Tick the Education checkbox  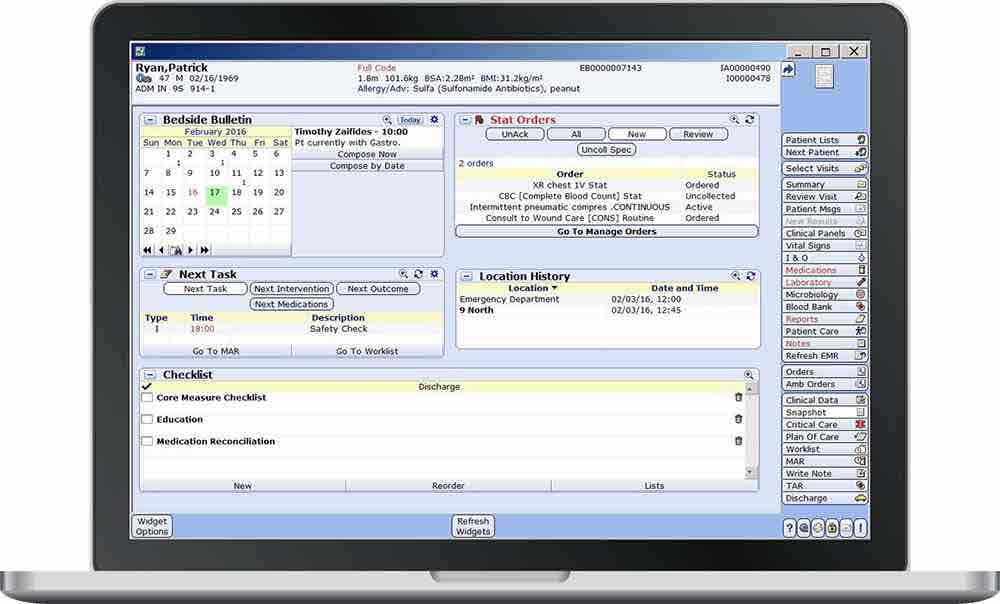coord(147,420)
